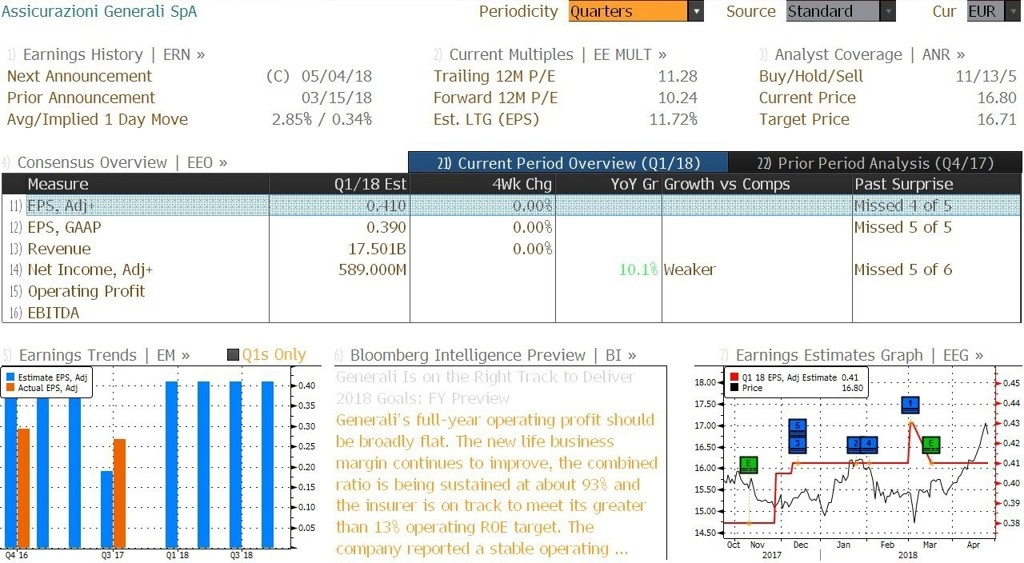Open the Cur EUR currency dropdown

[x=993, y=11]
